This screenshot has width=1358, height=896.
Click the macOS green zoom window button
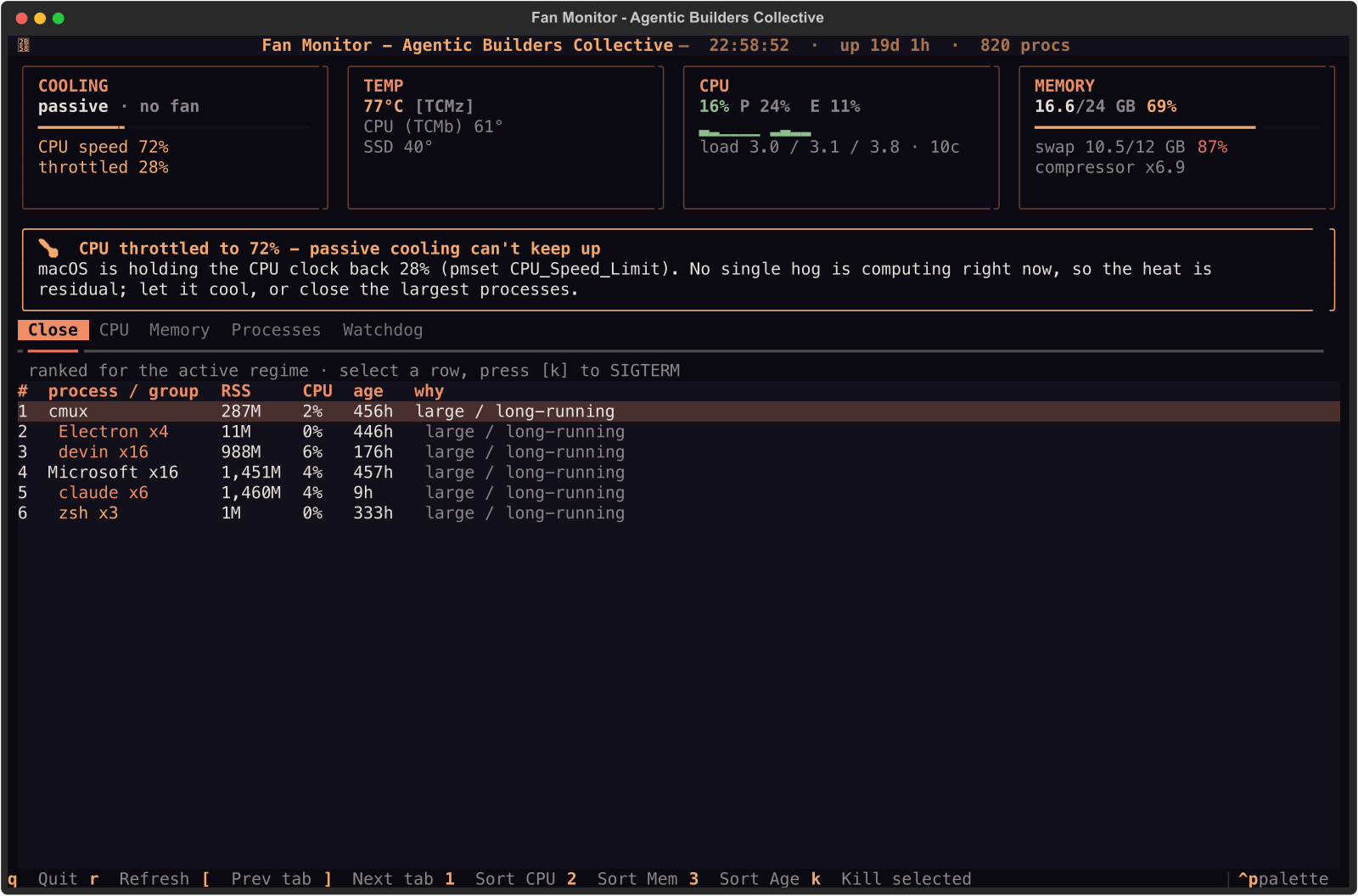click(x=59, y=18)
